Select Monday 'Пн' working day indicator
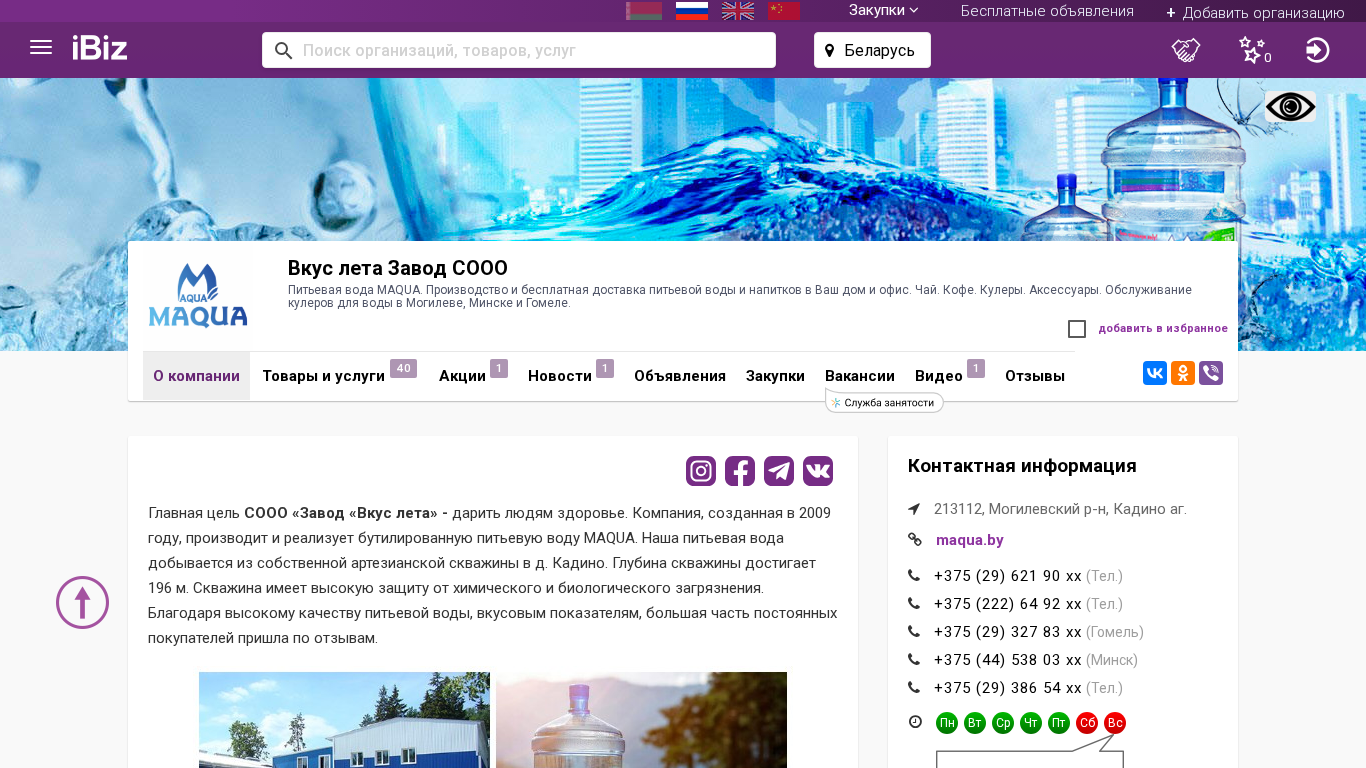1366x768 pixels. point(946,723)
